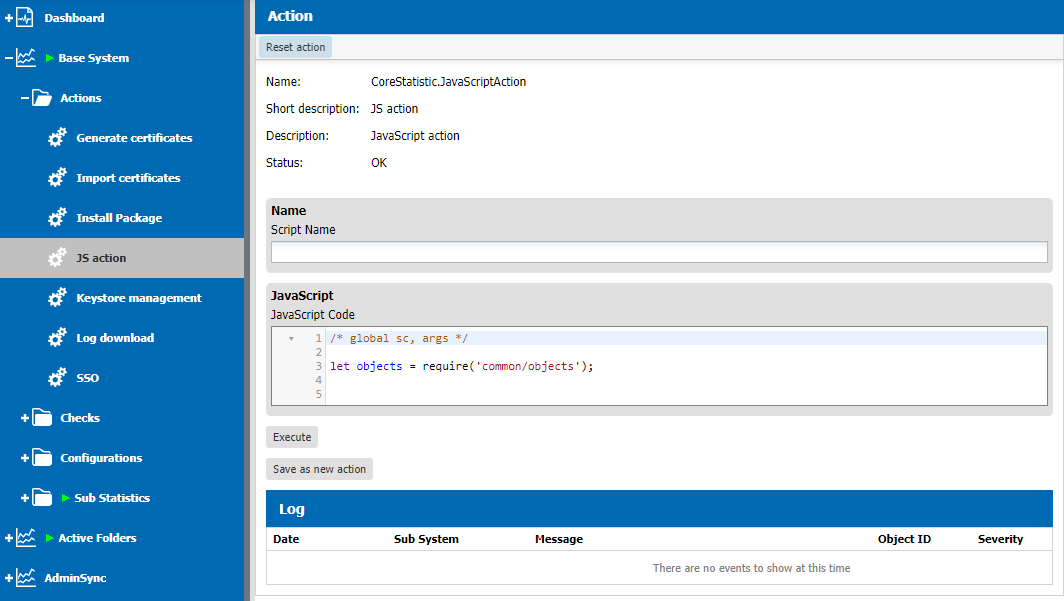1064x601 pixels.
Task: Click the Base System chart icon
Action: pyautogui.click(x=26, y=58)
